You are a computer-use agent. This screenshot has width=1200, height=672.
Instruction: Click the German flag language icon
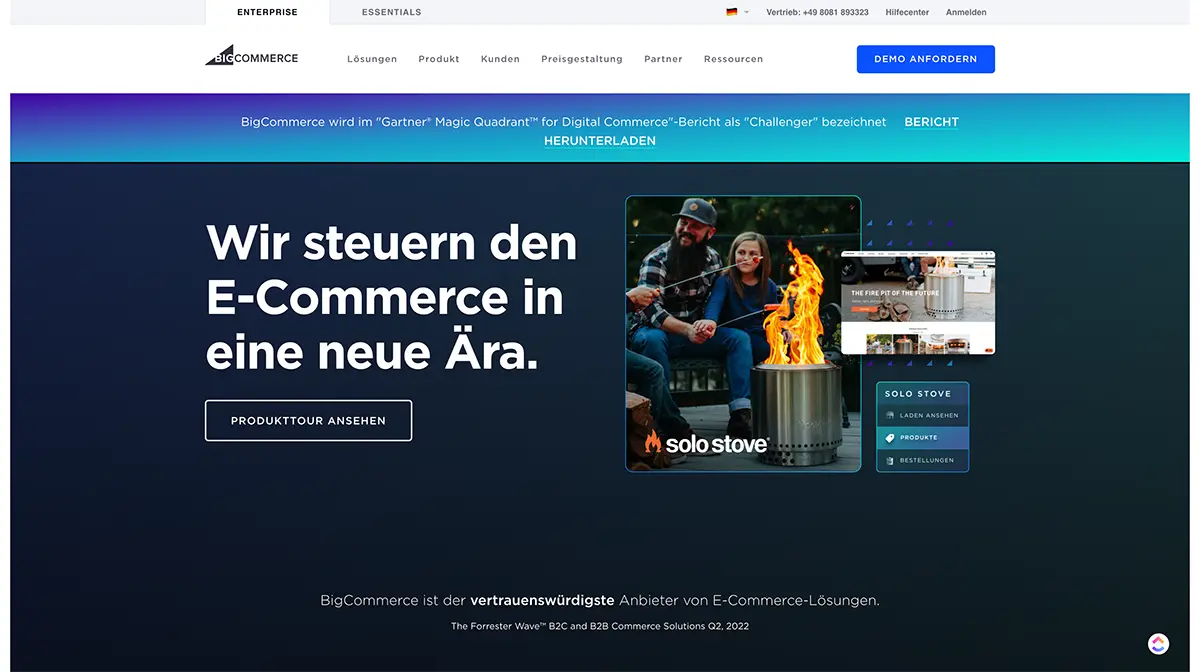click(x=731, y=12)
